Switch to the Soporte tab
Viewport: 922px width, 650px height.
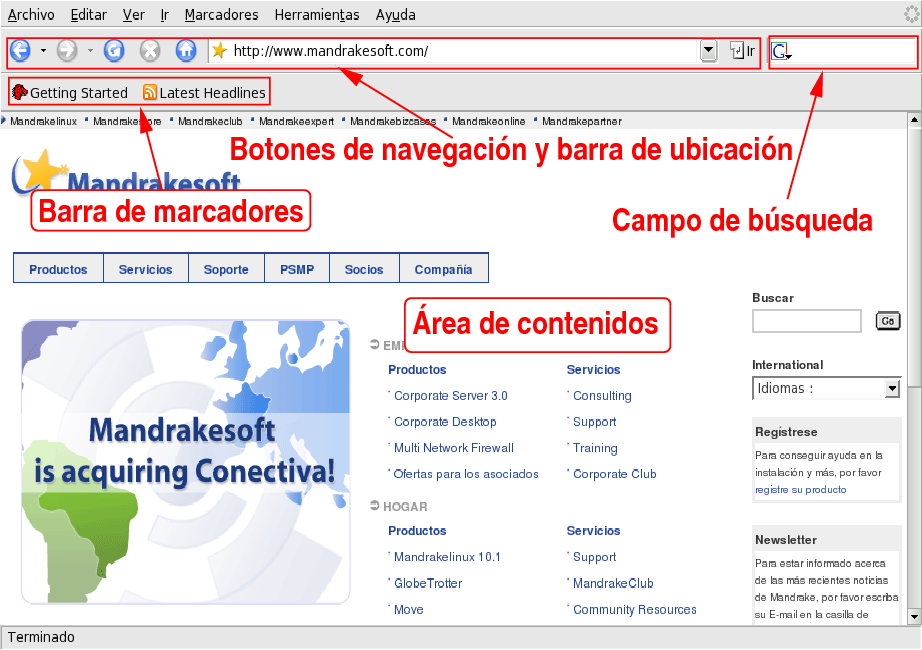(226, 268)
